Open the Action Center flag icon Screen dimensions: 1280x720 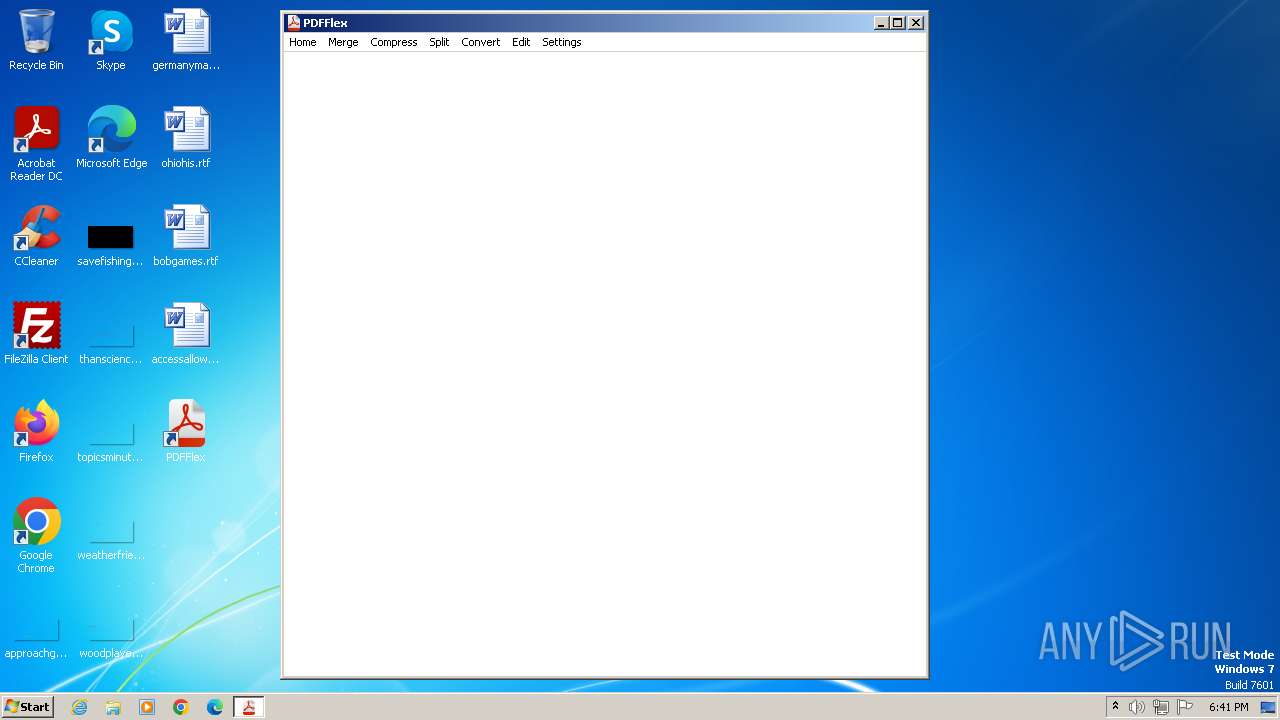pos(1185,707)
